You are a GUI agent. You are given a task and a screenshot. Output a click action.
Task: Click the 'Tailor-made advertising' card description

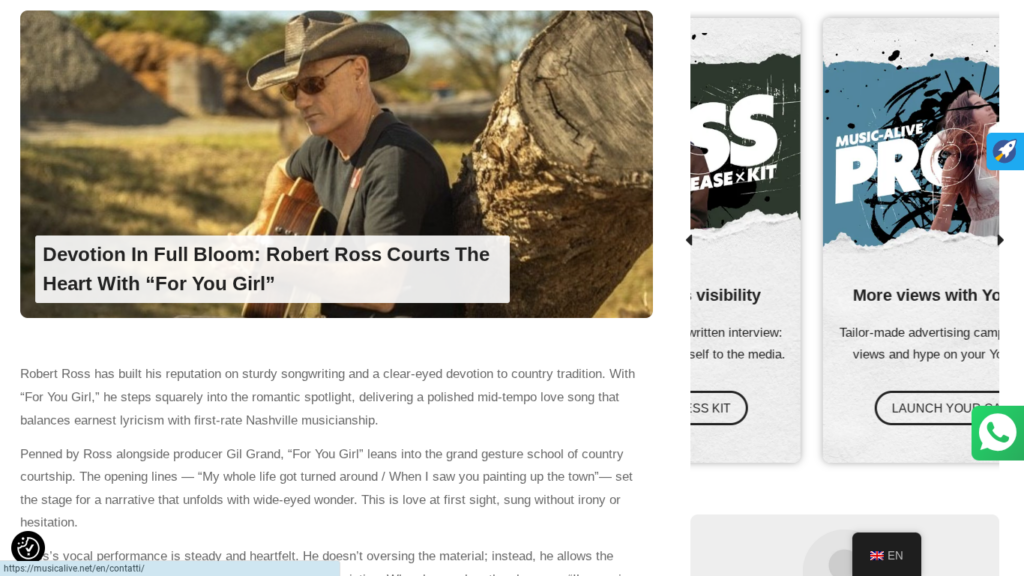919,344
